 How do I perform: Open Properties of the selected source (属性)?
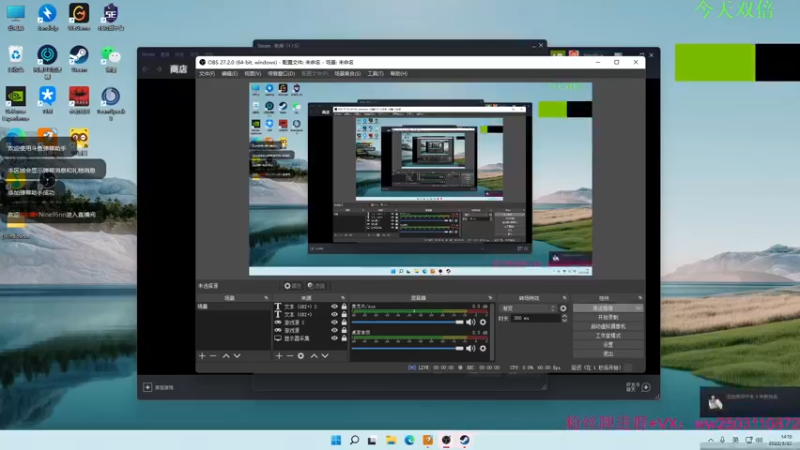pos(292,286)
